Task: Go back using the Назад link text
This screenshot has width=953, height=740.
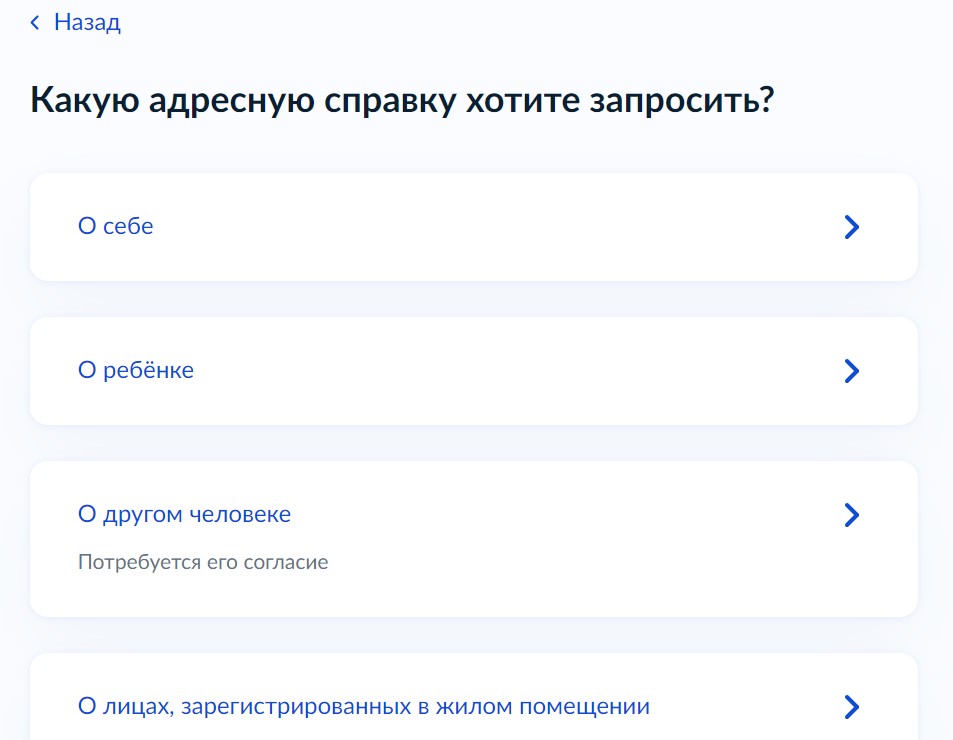Action: (x=87, y=22)
